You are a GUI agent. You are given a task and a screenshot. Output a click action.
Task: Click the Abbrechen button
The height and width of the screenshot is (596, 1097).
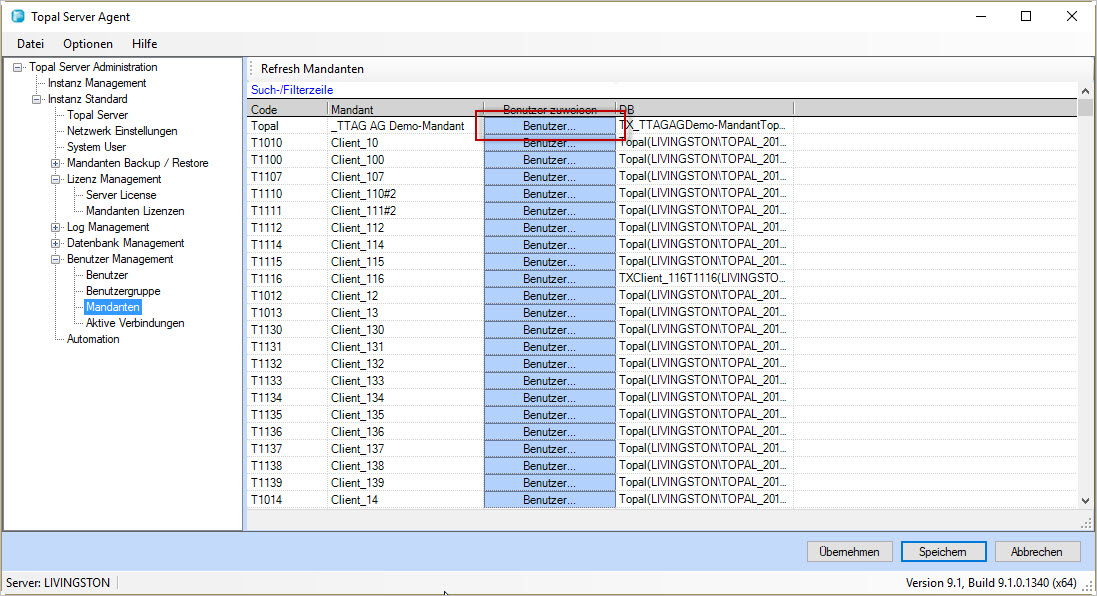(x=1037, y=552)
